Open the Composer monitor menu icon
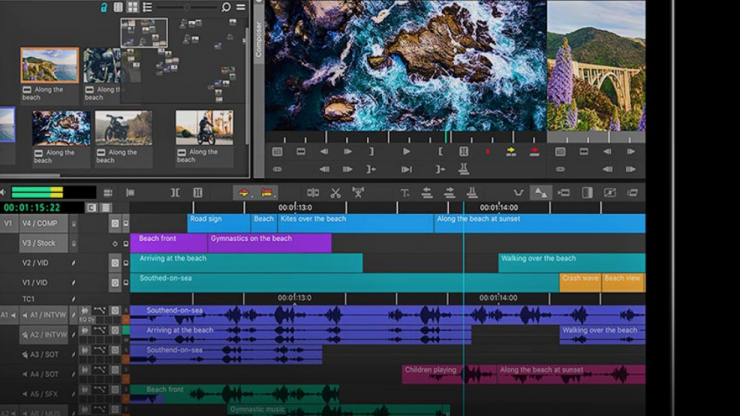Image resolution: width=740 pixels, height=416 pixels. (x=277, y=152)
